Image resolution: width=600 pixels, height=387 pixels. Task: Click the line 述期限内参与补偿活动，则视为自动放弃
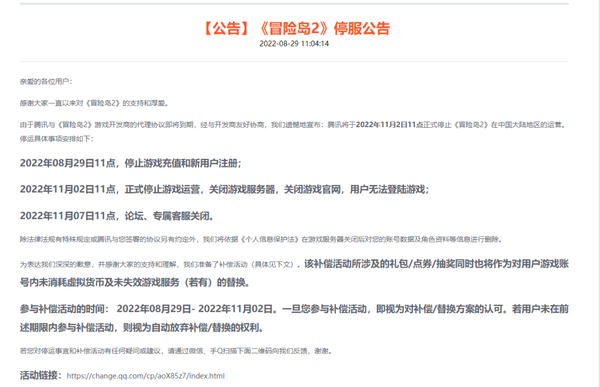click(142, 328)
